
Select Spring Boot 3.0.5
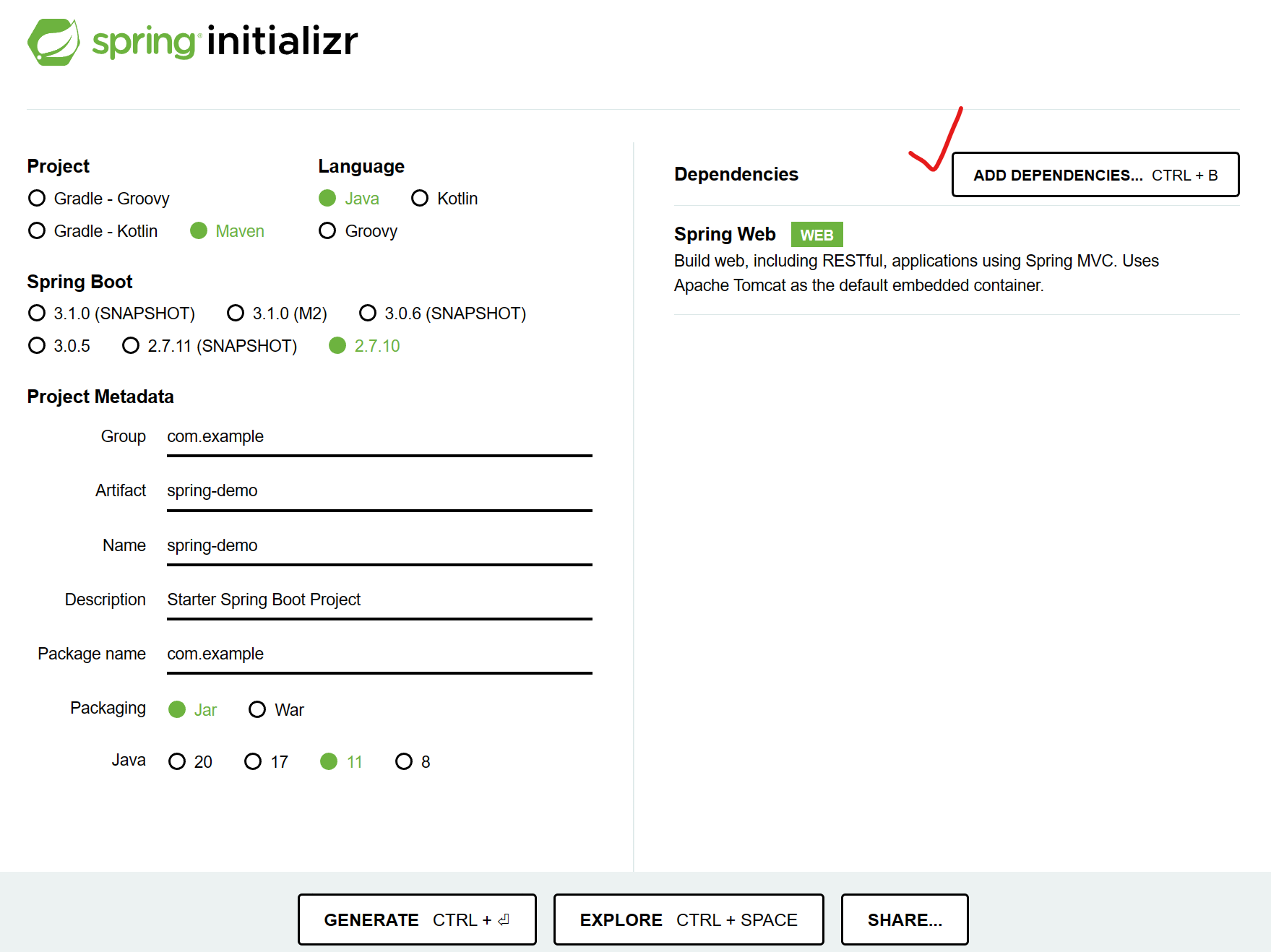pyautogui.click(x=59, y=346)
